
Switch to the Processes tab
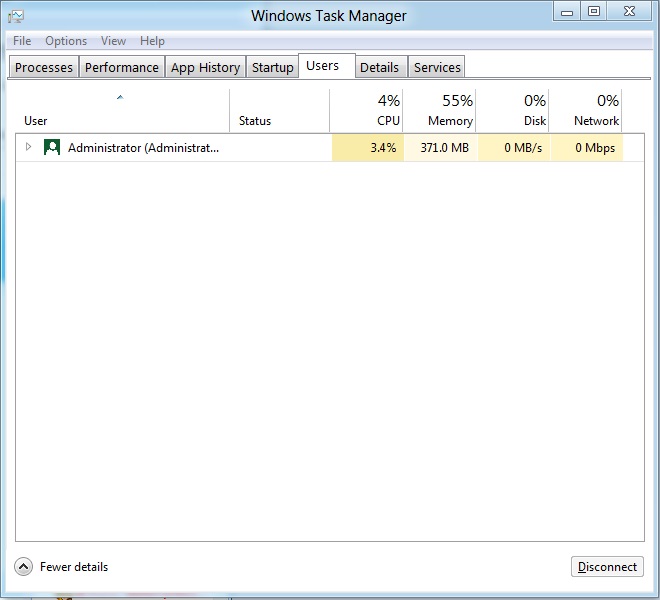tap(44, 67)
